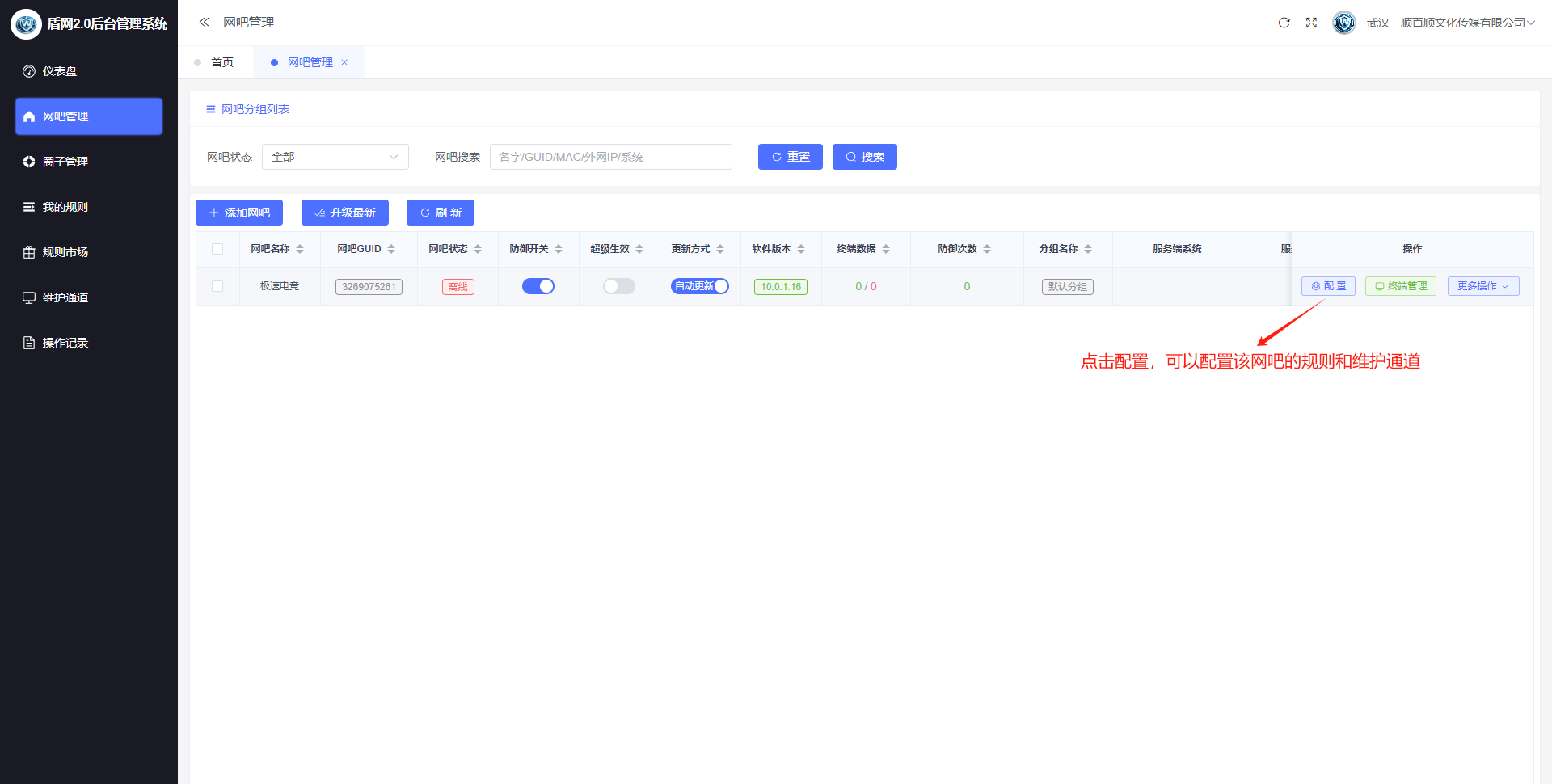Toggle fullscreen mode icon
The width and height of the screenshot is (1552, 784).
pos(1311,23)
